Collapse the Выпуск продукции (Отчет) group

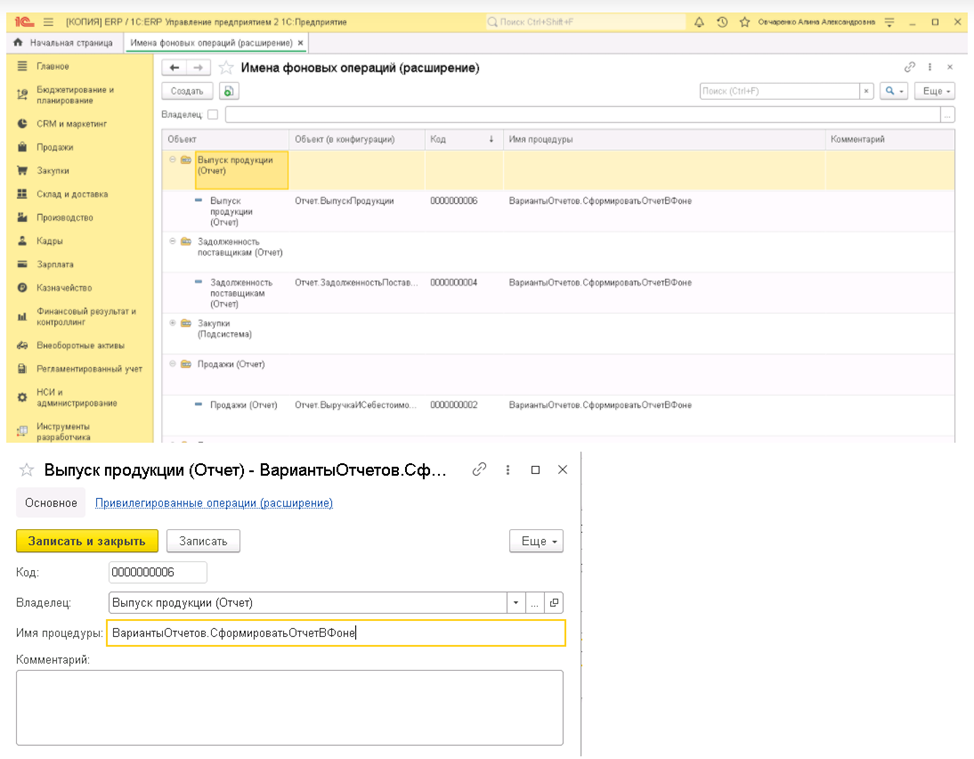click(x=173, y=160)
